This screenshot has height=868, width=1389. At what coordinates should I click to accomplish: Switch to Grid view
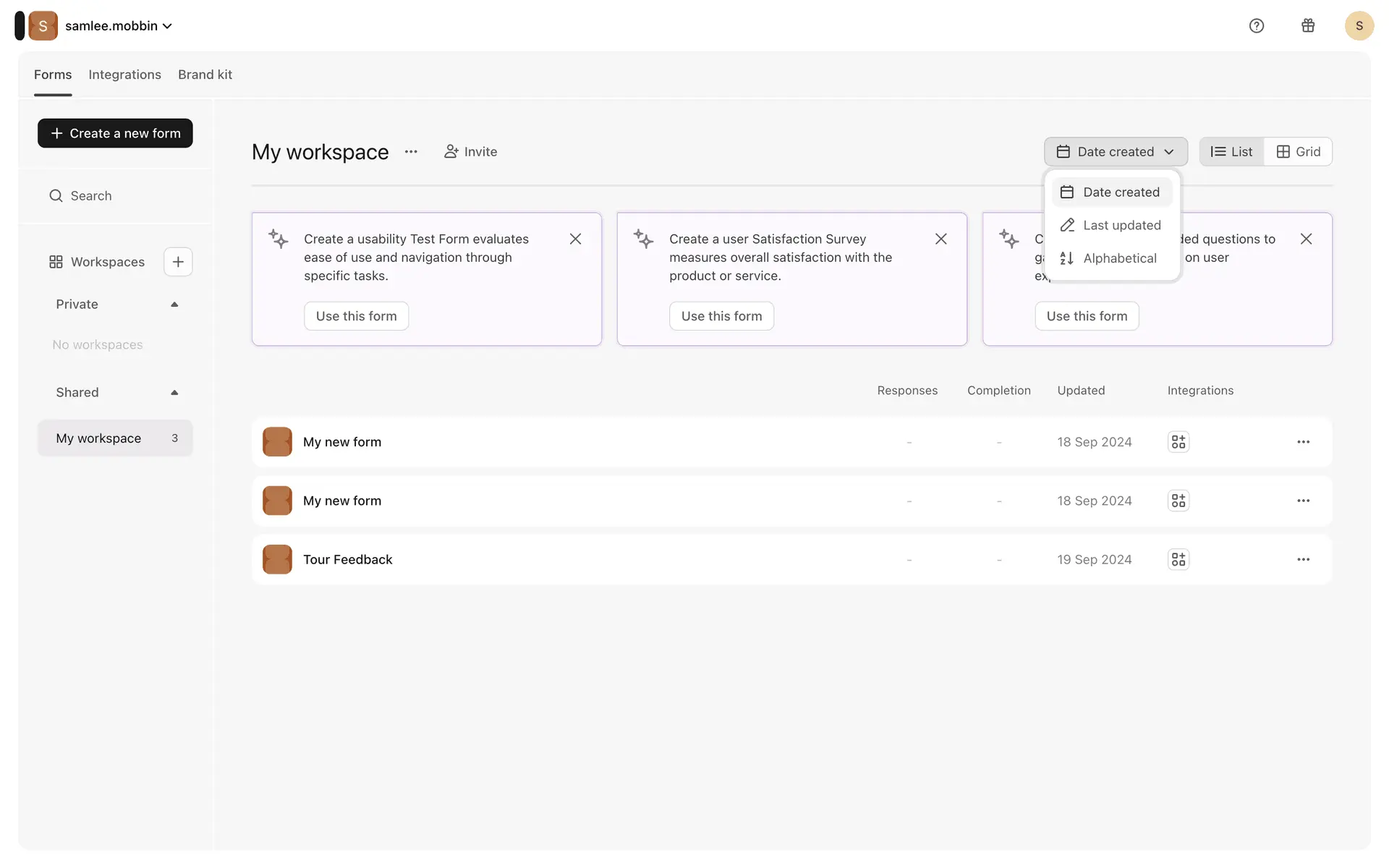(x=1299, y=152)
